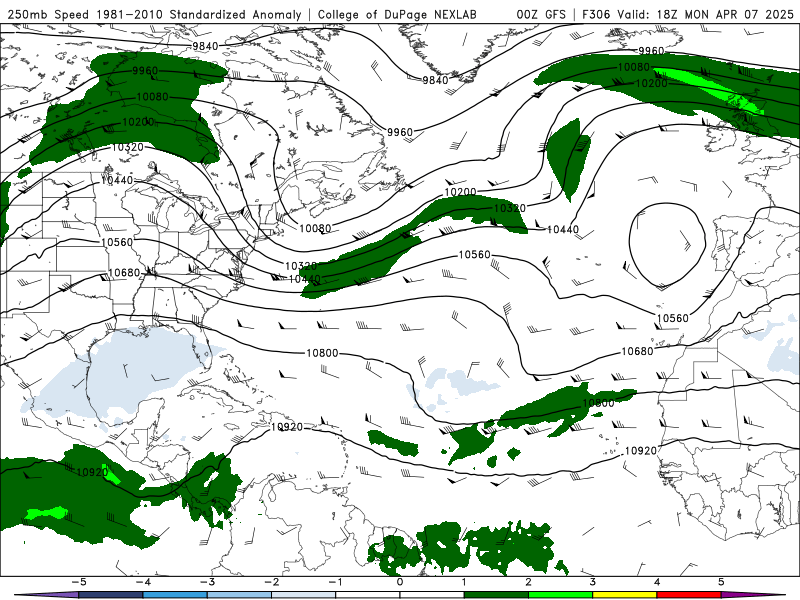Click the positive '1' colorbar tick label

(464, 582)
